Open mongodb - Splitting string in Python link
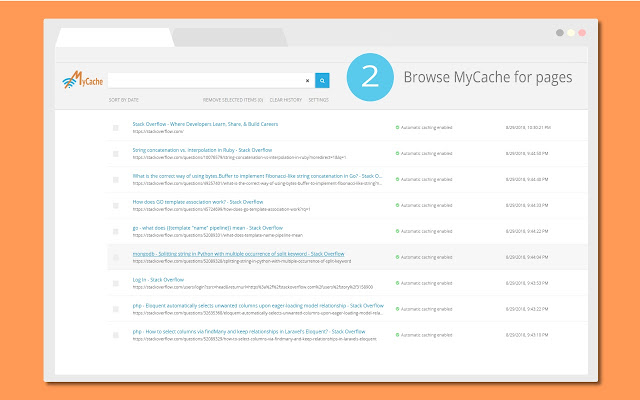 point(238,254)
